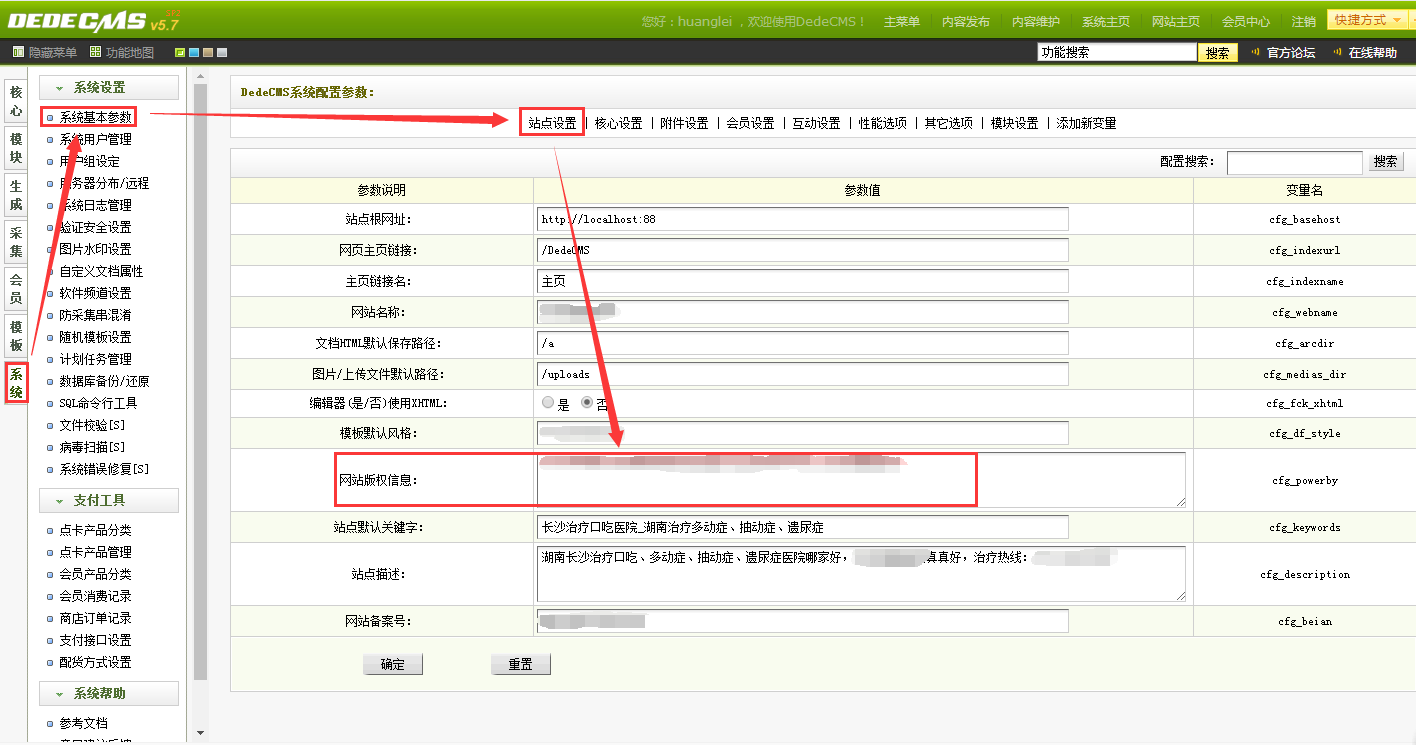Screen dimensions: 1416x745
Task: Open 内容发布 in the top navigation
Action: (966, 21)
